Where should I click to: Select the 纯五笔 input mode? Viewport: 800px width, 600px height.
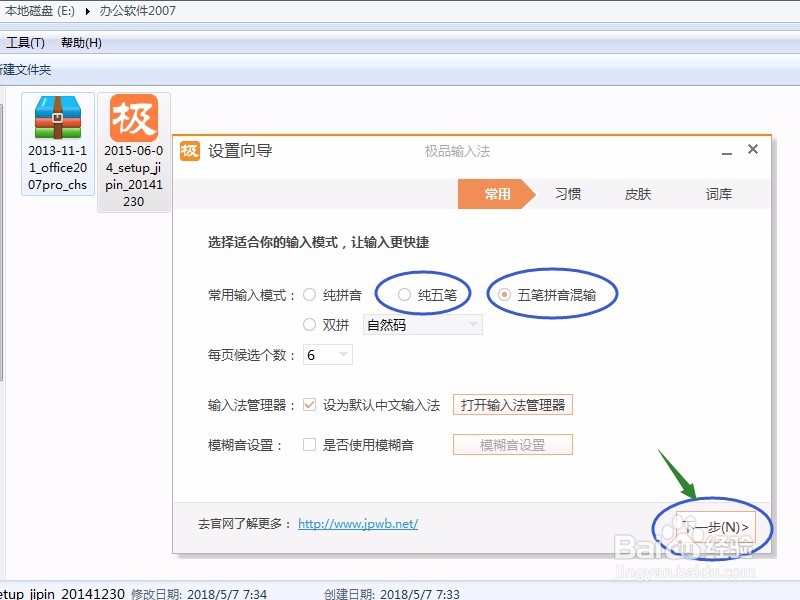tap(405, 294)
